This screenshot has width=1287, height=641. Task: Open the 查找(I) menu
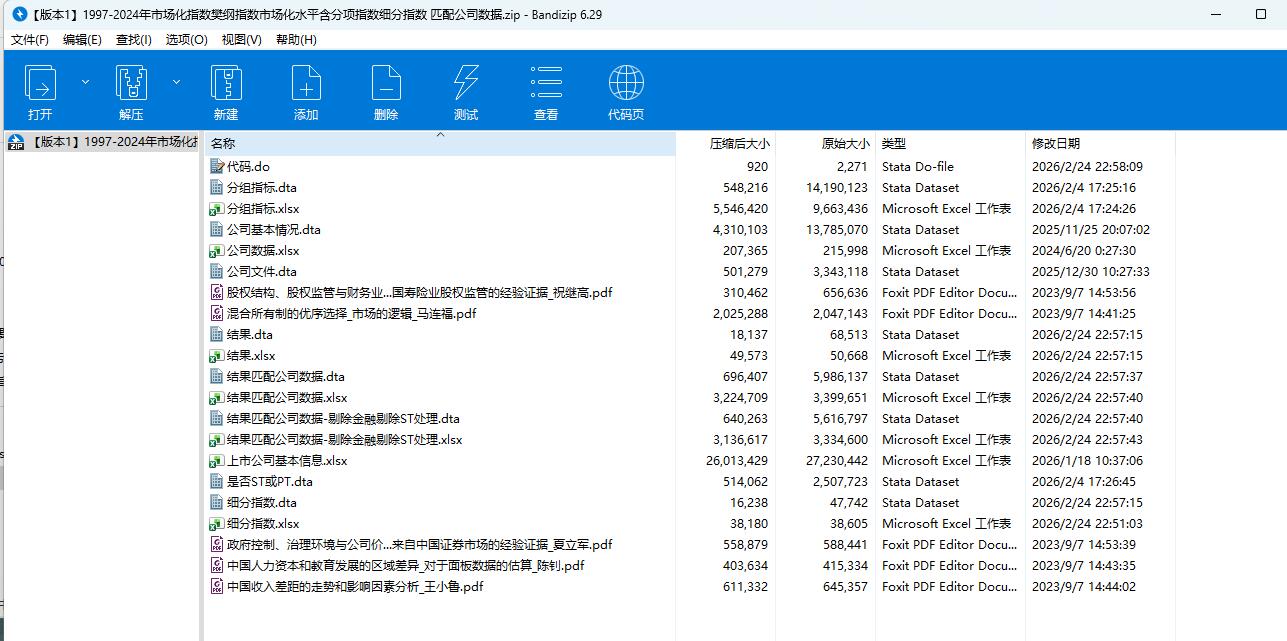click(134, 40)
